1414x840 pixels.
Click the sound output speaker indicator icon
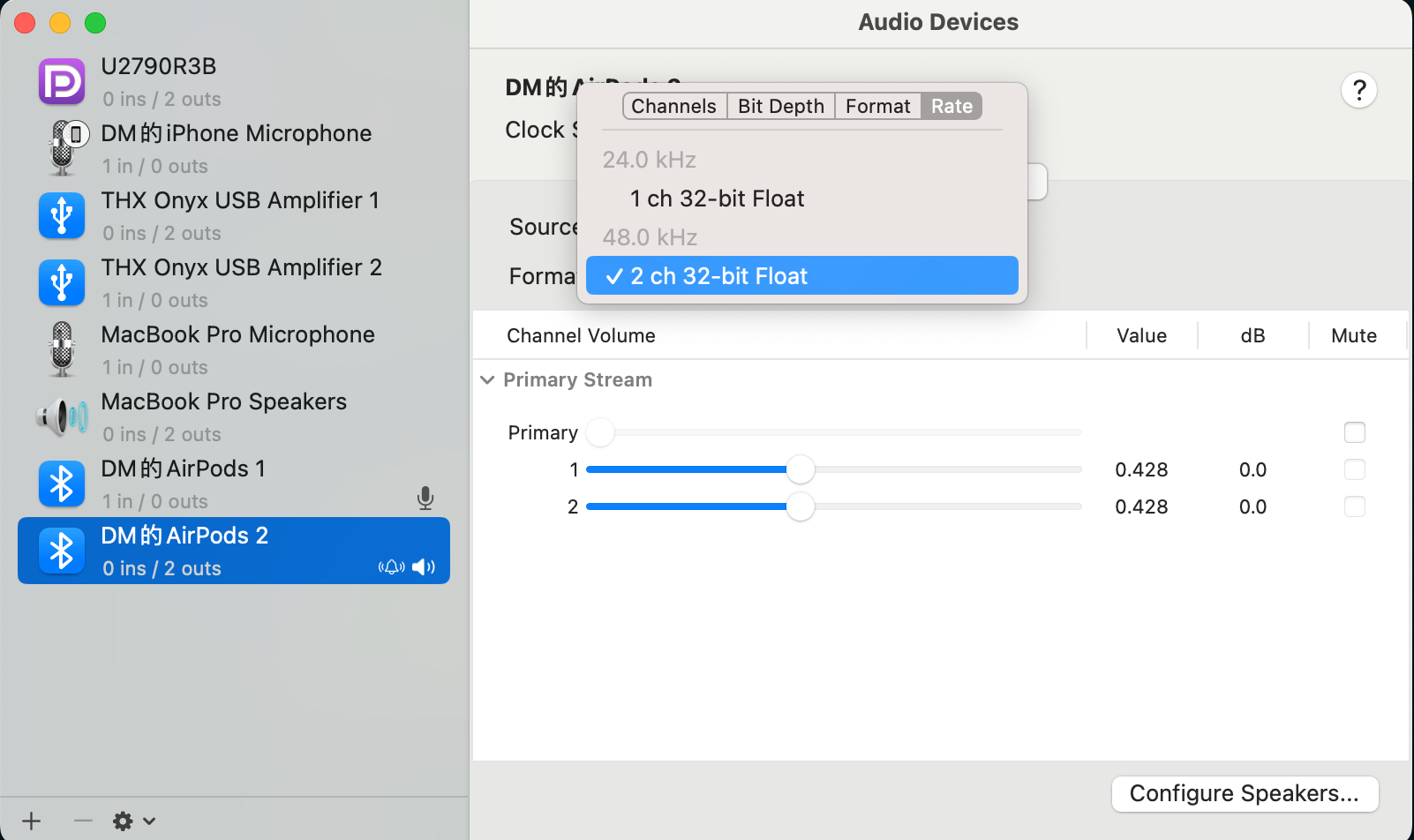(x=424, y=567)
